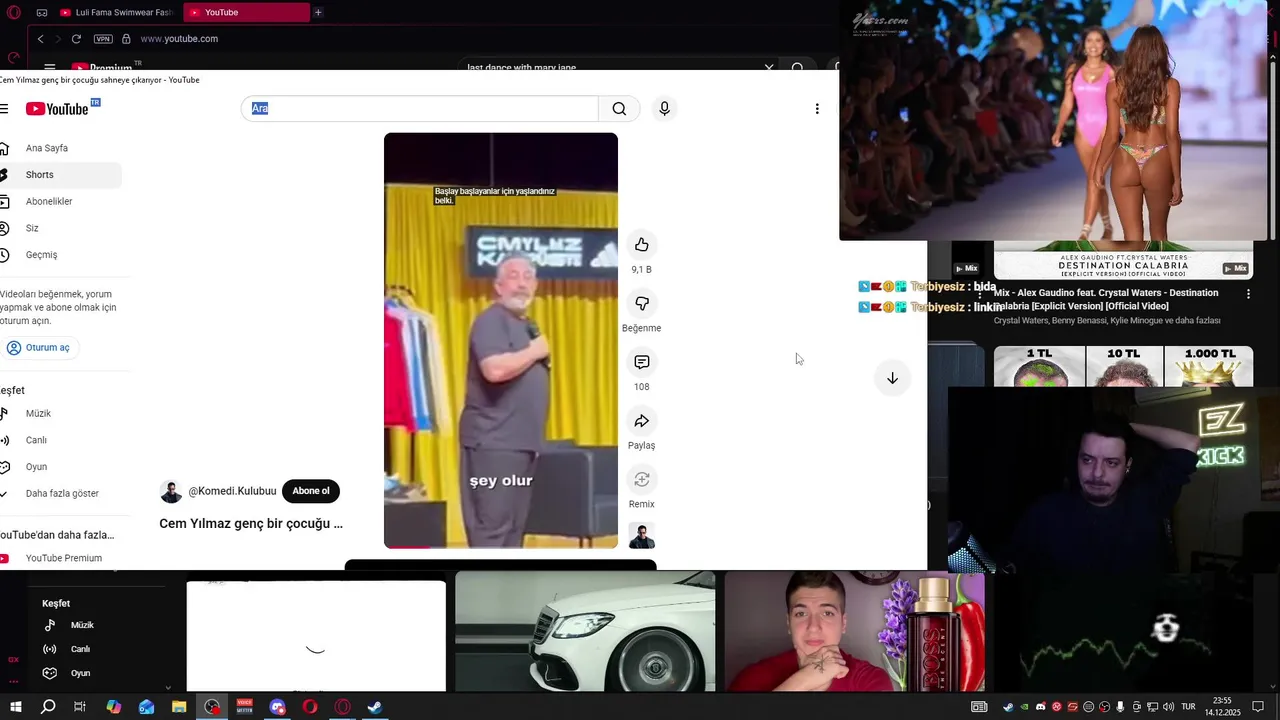
Task: Open Destination Calabria mix video title
Action: [1106, 299]
